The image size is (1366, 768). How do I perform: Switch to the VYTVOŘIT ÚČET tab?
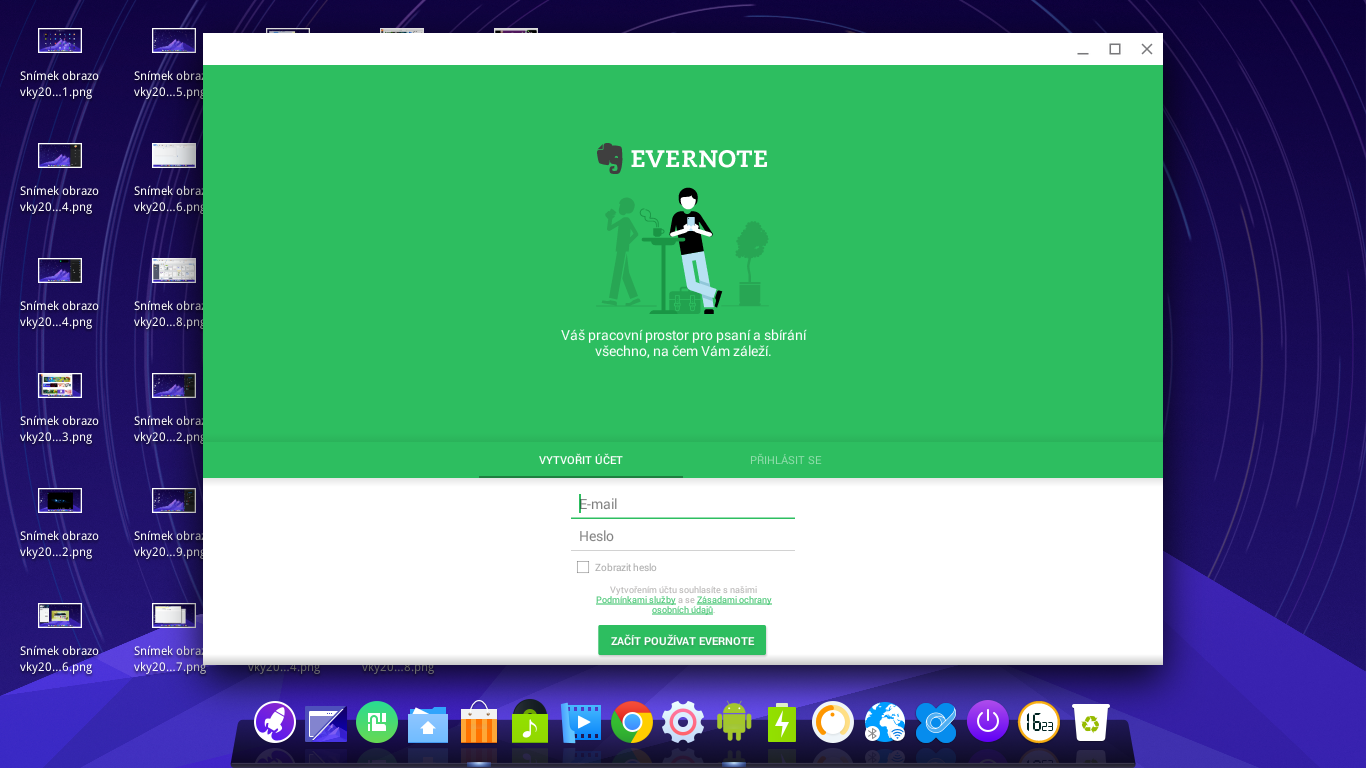[581, 460]
